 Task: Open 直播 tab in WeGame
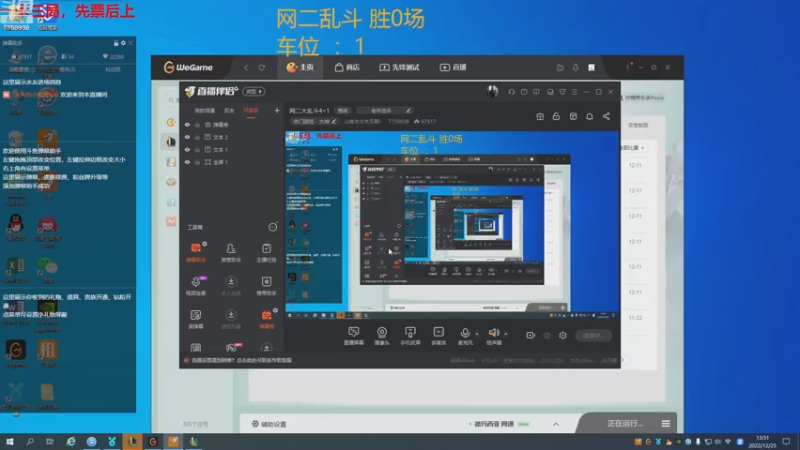tap(453, 67)
